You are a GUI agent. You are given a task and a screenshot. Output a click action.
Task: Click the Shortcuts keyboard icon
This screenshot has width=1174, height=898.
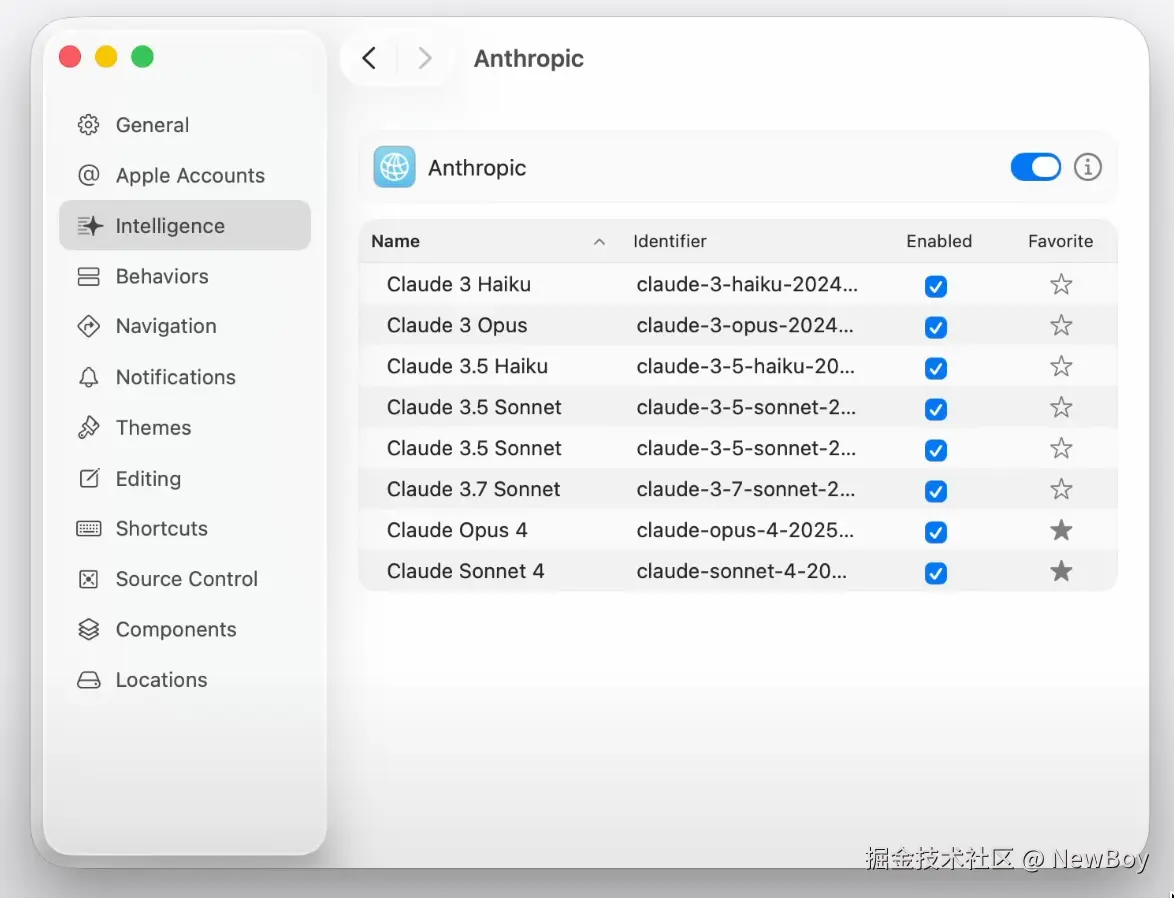pos(88,529)
